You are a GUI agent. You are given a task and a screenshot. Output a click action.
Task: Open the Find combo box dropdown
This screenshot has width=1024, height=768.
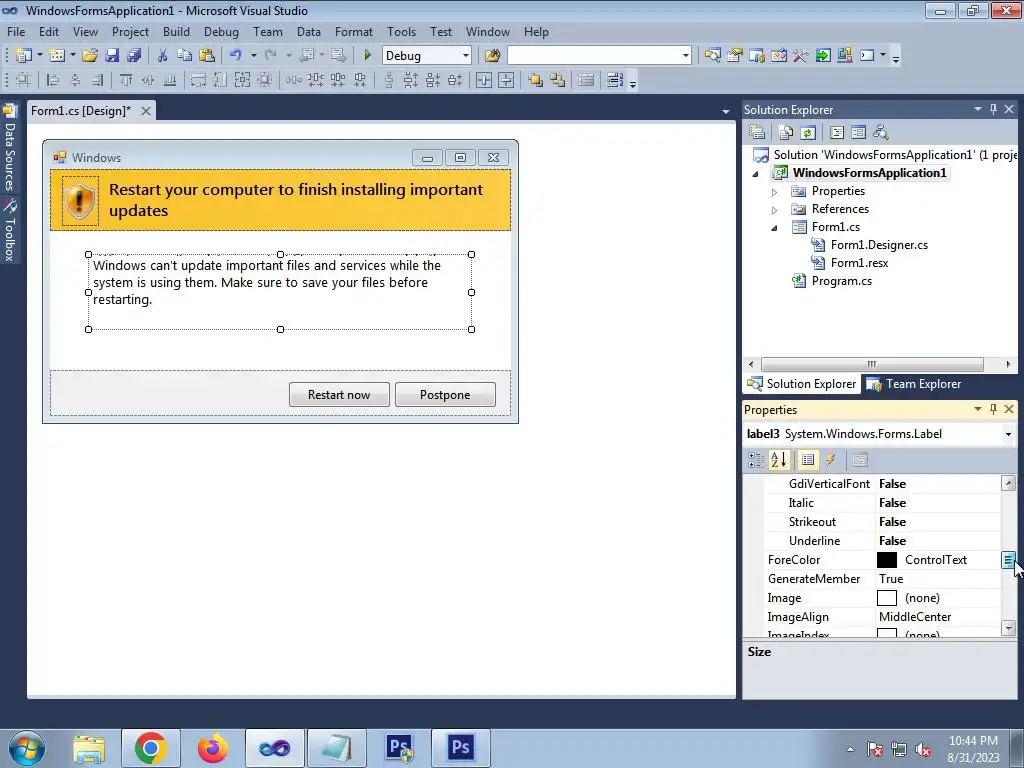point(685,56)
